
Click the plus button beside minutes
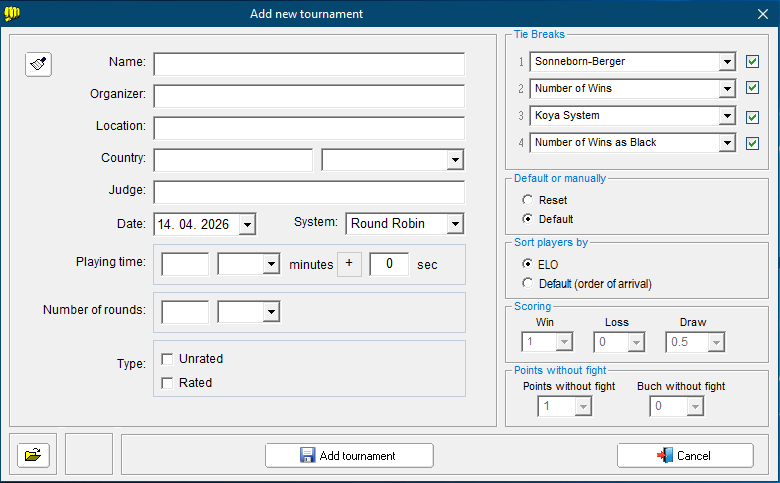[x=349, y=264]
